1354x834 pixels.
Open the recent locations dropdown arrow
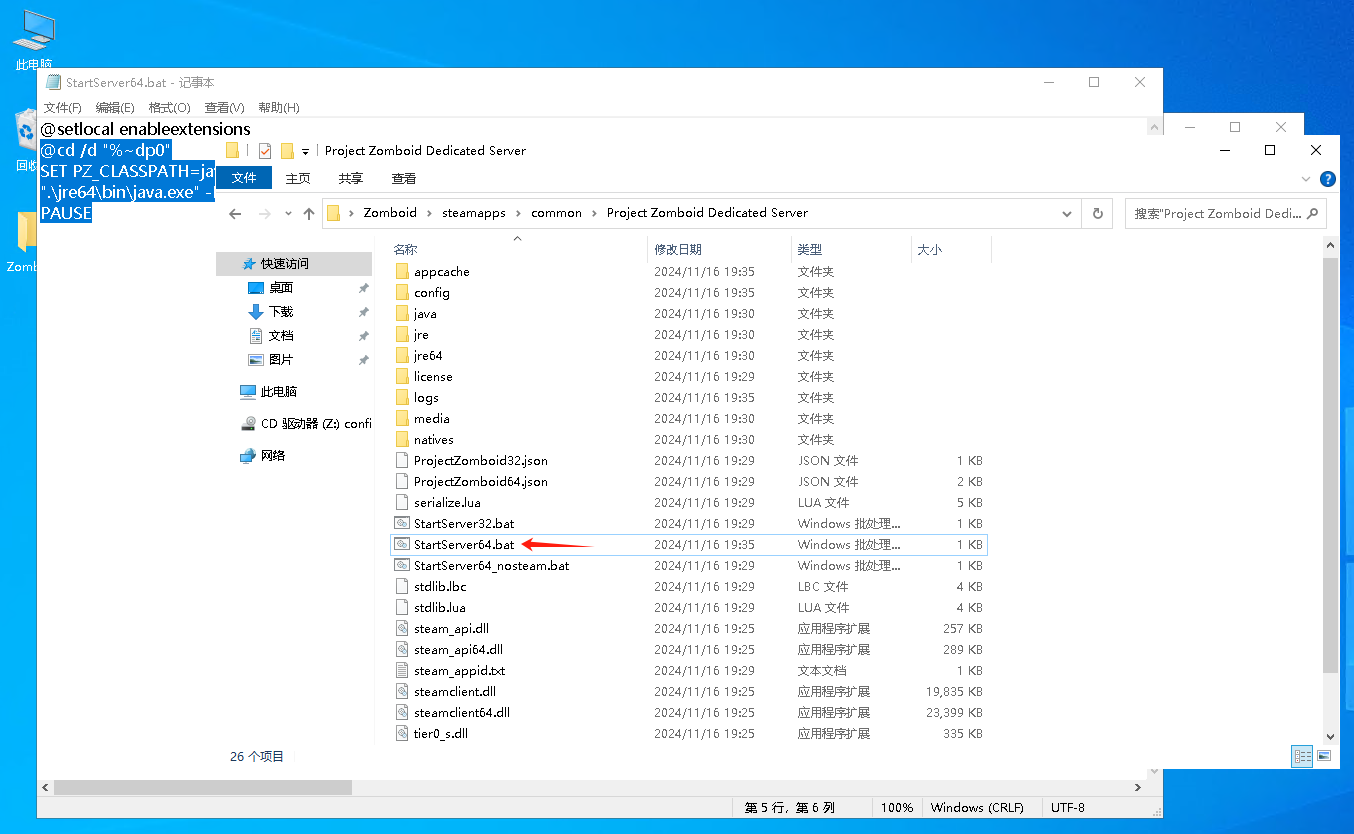(x=288, y=214)
